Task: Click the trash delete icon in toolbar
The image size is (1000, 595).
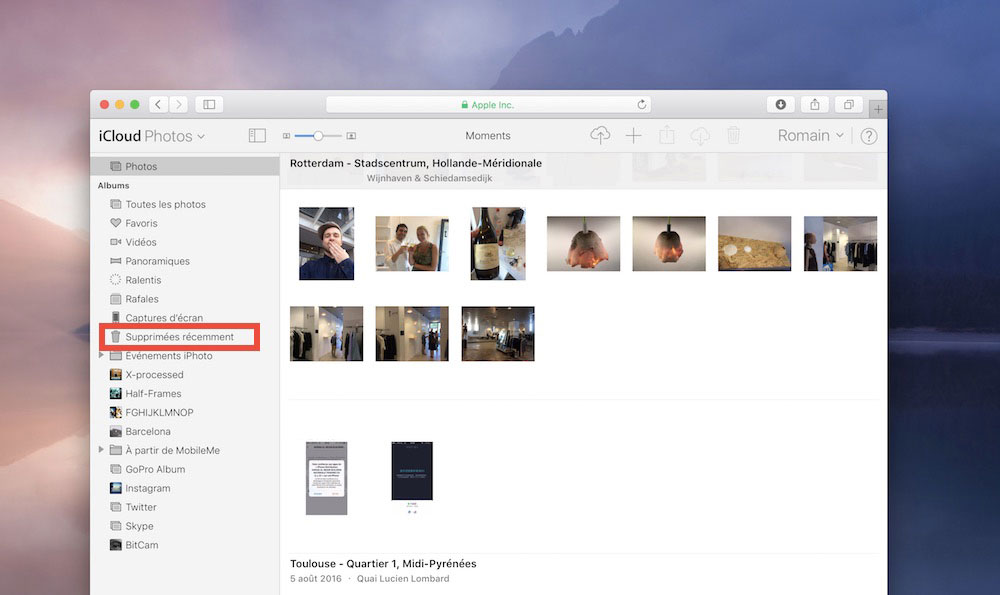Action: 733,136
